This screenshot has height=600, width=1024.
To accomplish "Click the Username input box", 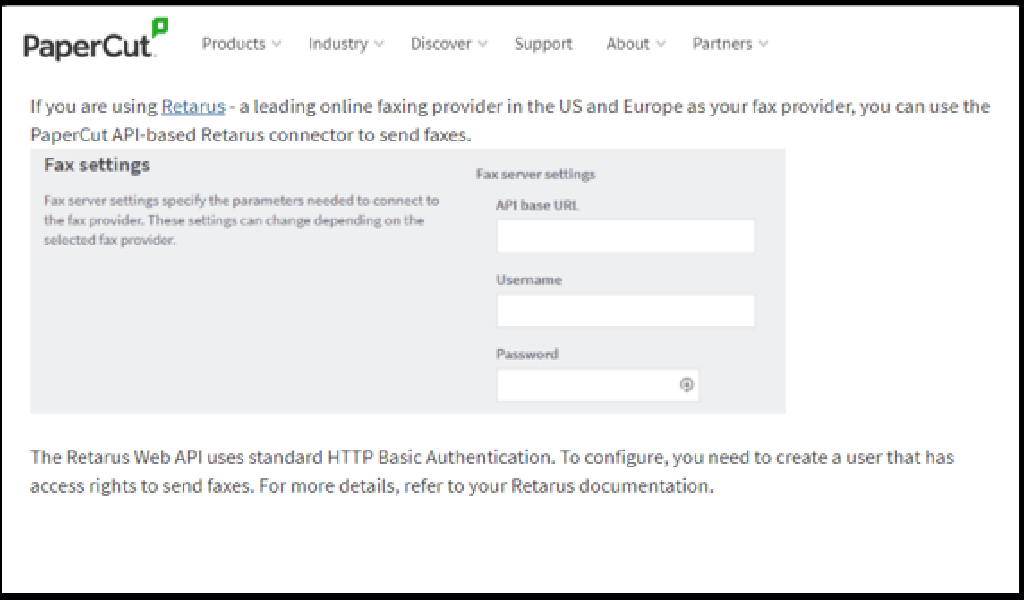I will [624, 311].
